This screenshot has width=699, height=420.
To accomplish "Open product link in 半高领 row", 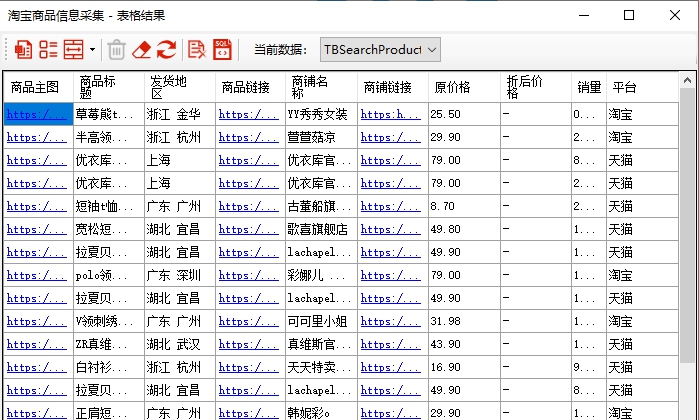I will pos(248,137).
